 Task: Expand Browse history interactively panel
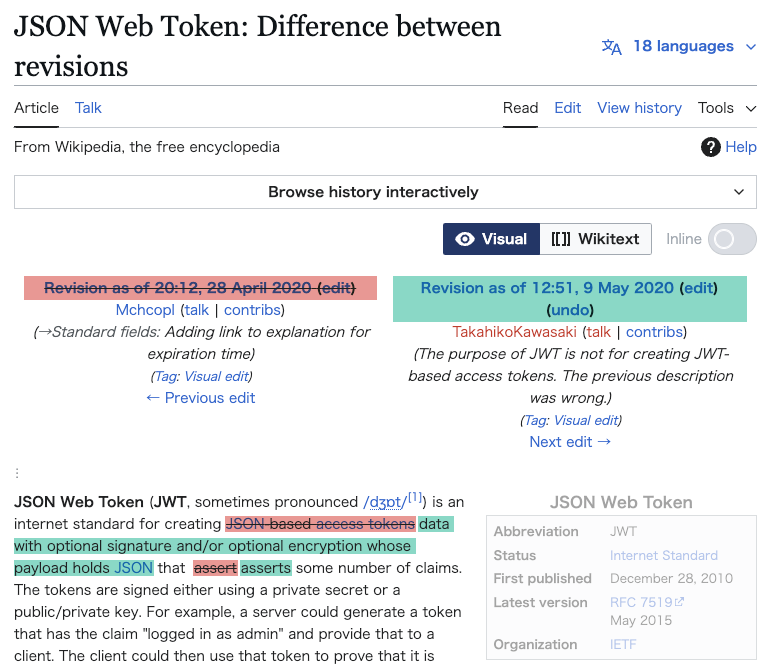385,192
